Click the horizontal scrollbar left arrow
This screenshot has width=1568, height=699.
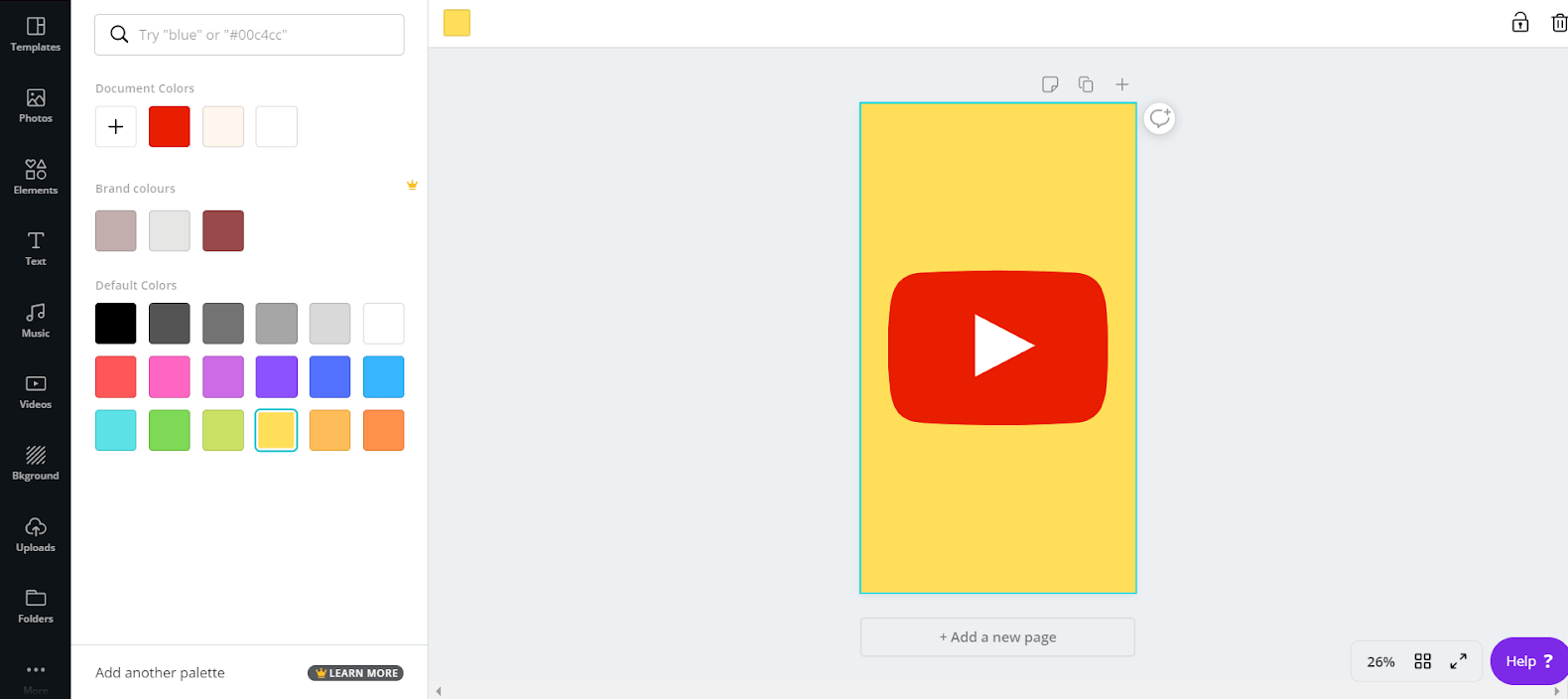click(439, 691)
